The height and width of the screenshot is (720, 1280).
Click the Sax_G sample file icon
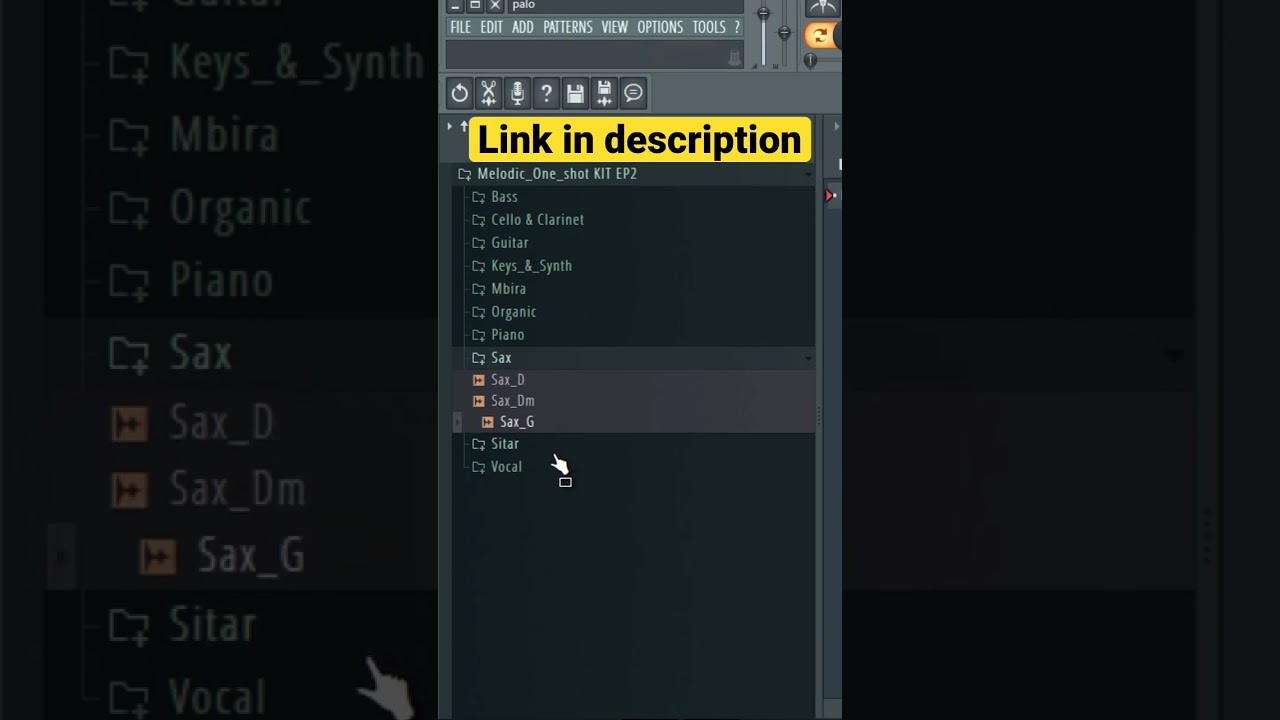488,422
